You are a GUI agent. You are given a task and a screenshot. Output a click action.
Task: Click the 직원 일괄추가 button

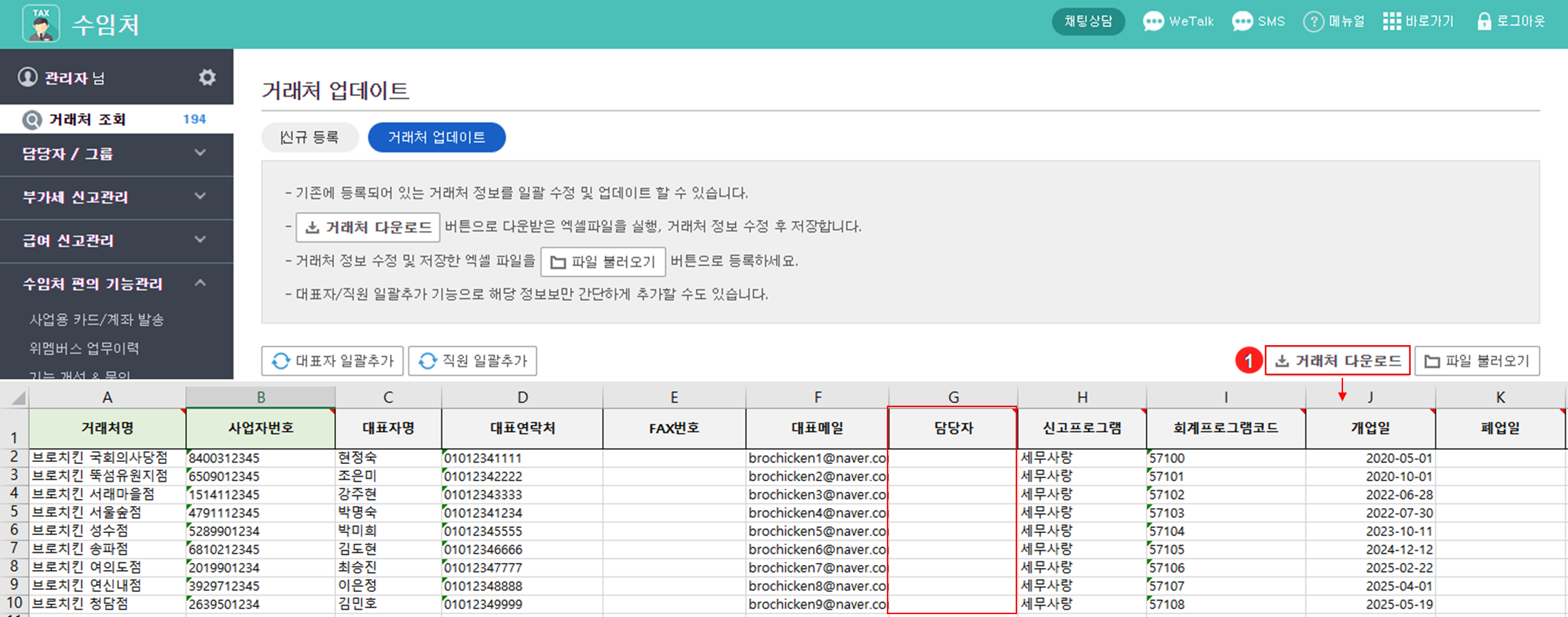coord(473,361)
